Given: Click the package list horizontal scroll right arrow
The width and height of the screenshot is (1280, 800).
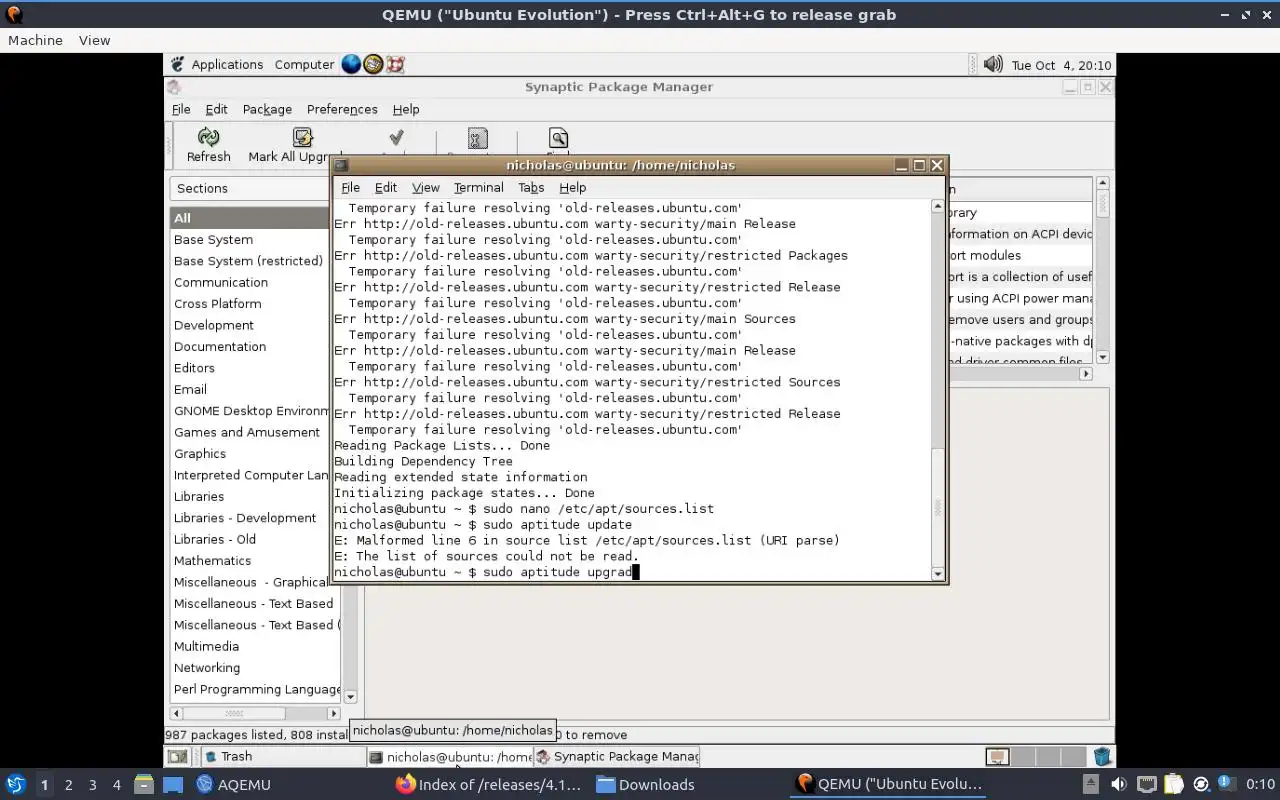Looking at the screenshot, I should pyautogui.click(x=1086, y=374).
